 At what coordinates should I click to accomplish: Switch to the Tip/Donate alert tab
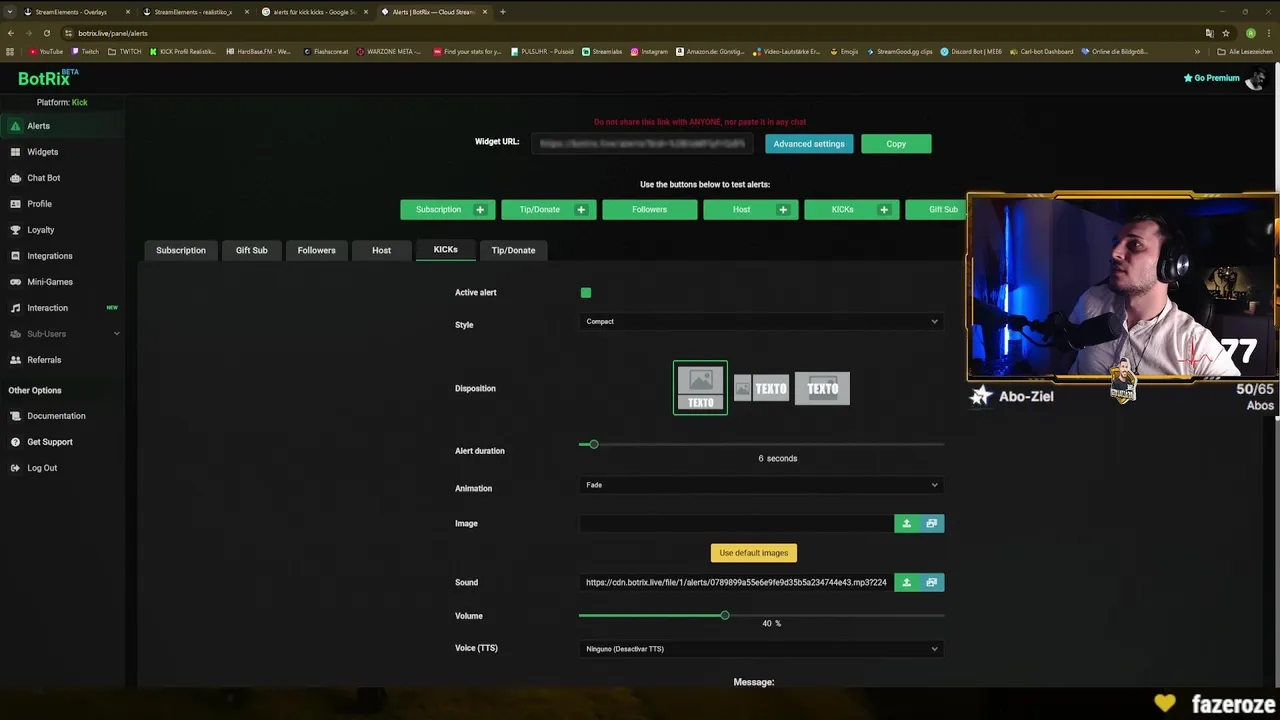point(513,250)
